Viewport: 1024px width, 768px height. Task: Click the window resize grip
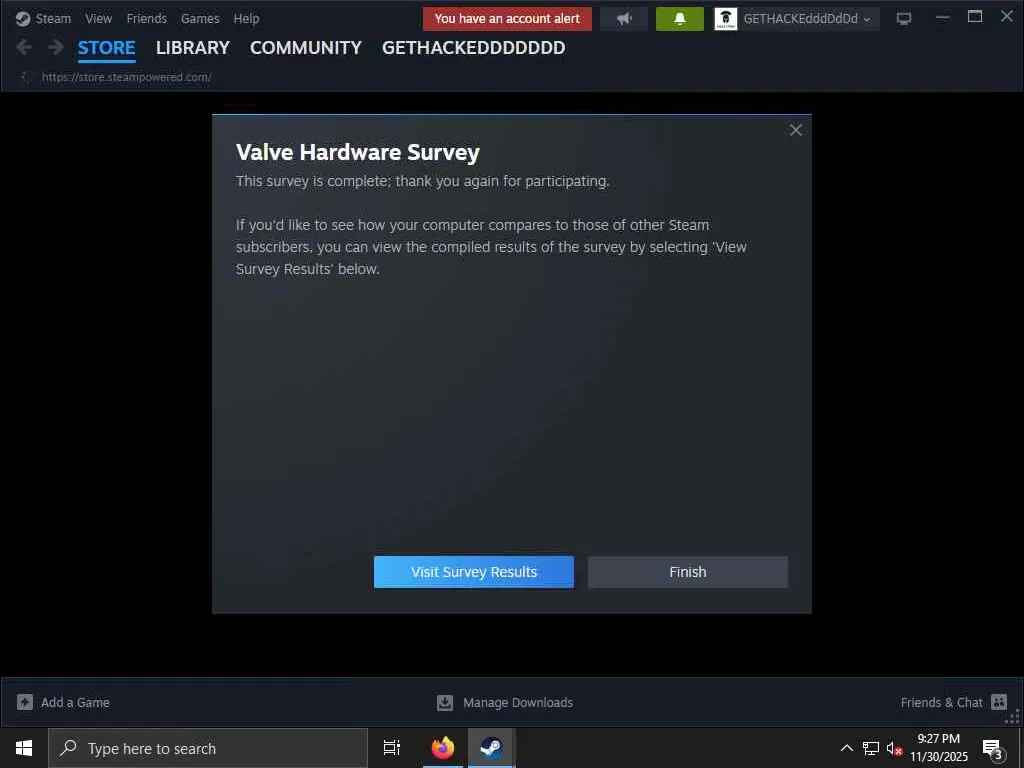click(1013, 718)
